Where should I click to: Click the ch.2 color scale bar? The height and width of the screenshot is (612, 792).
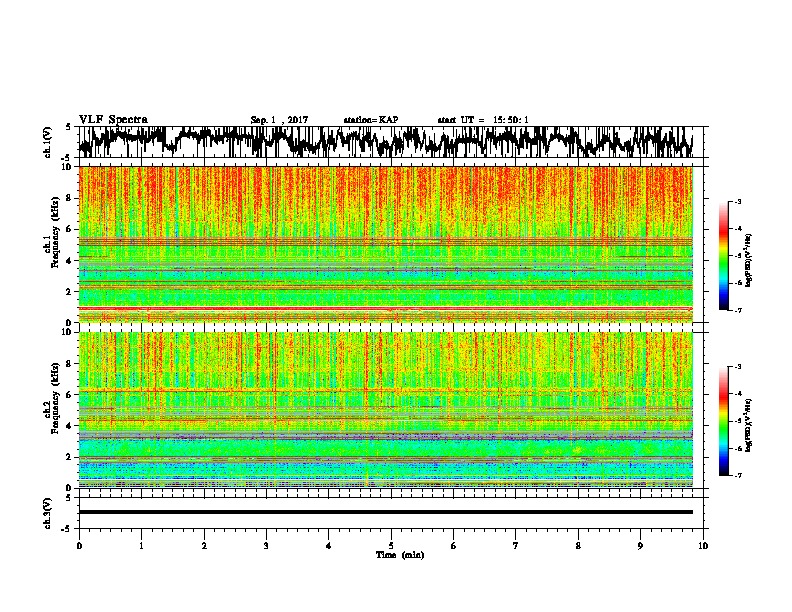click(723, 421)
